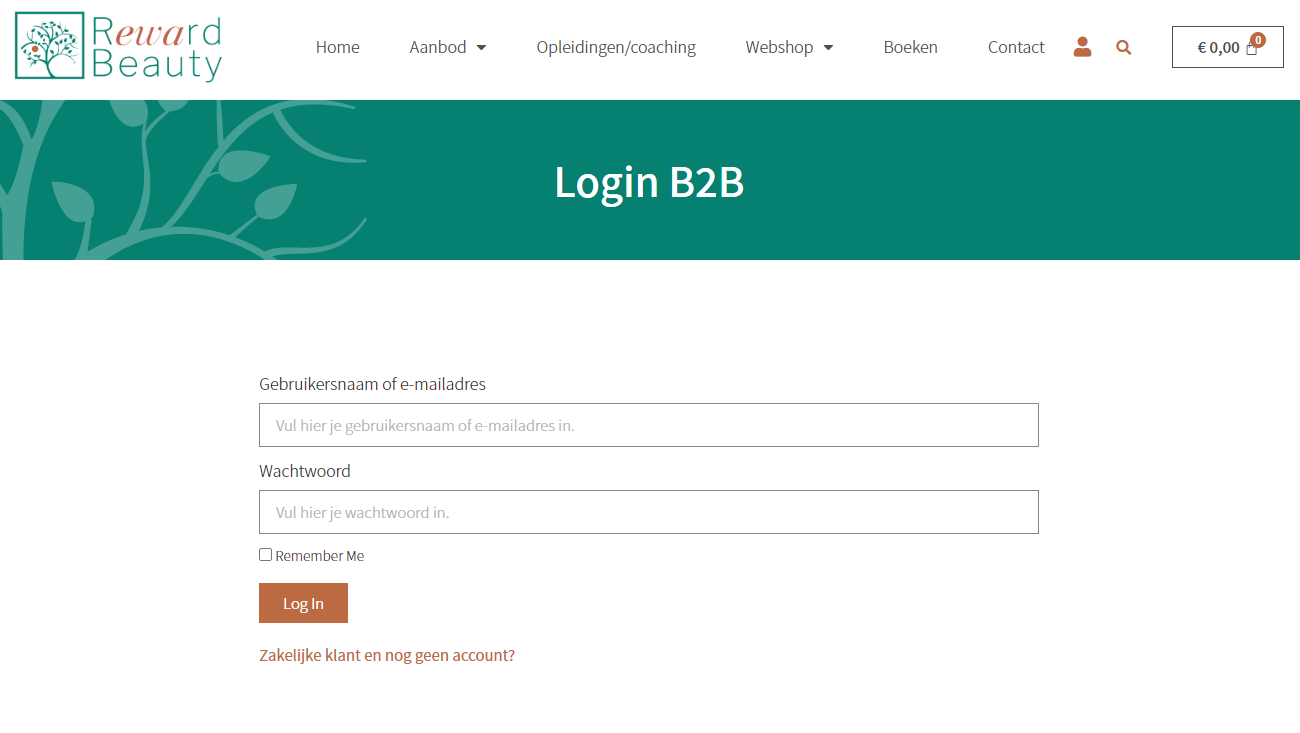Open the Webshop menu label

(779, 47)
